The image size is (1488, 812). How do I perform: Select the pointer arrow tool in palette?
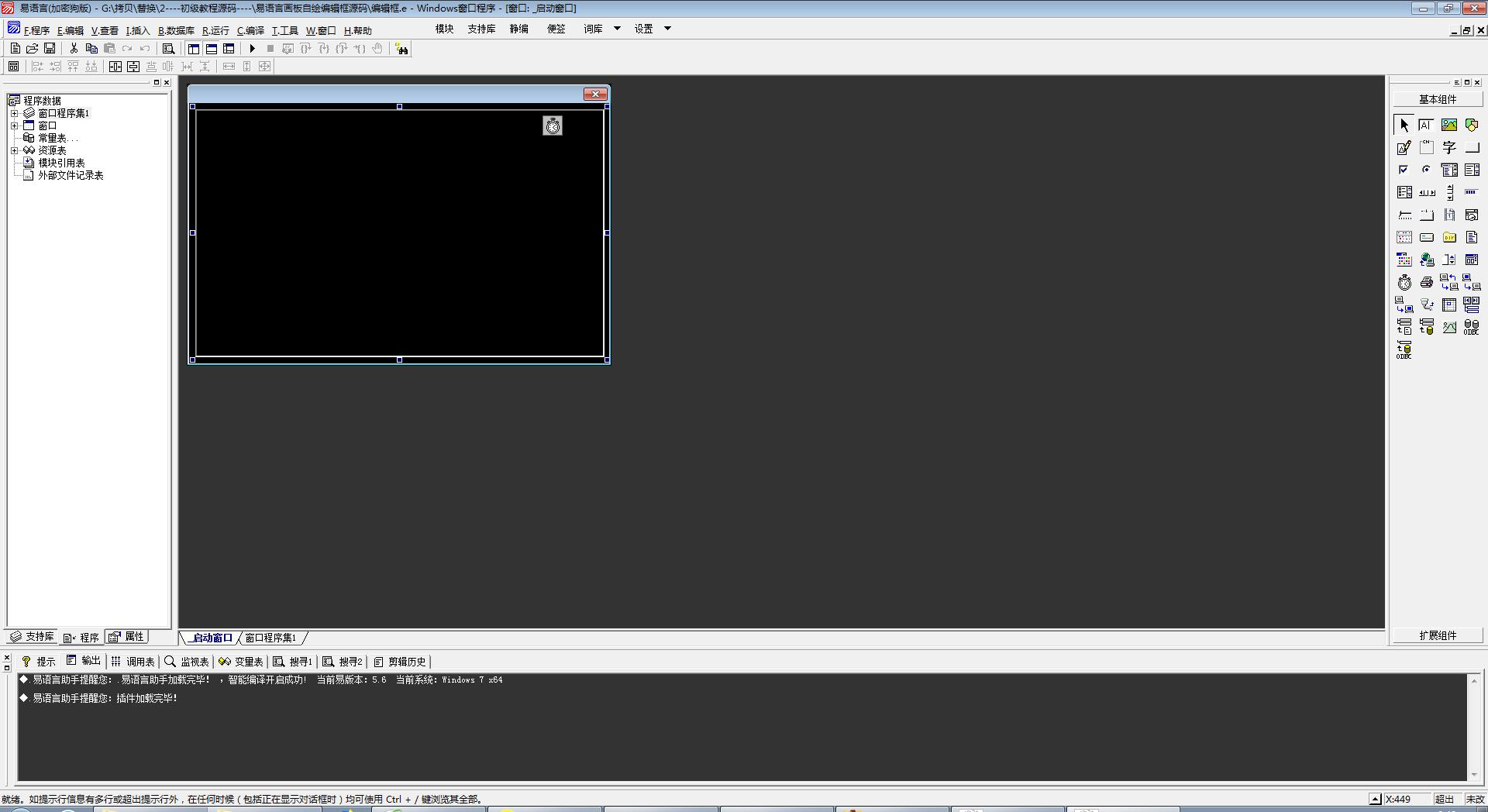pyautogui.click(x=1404, y=125)
